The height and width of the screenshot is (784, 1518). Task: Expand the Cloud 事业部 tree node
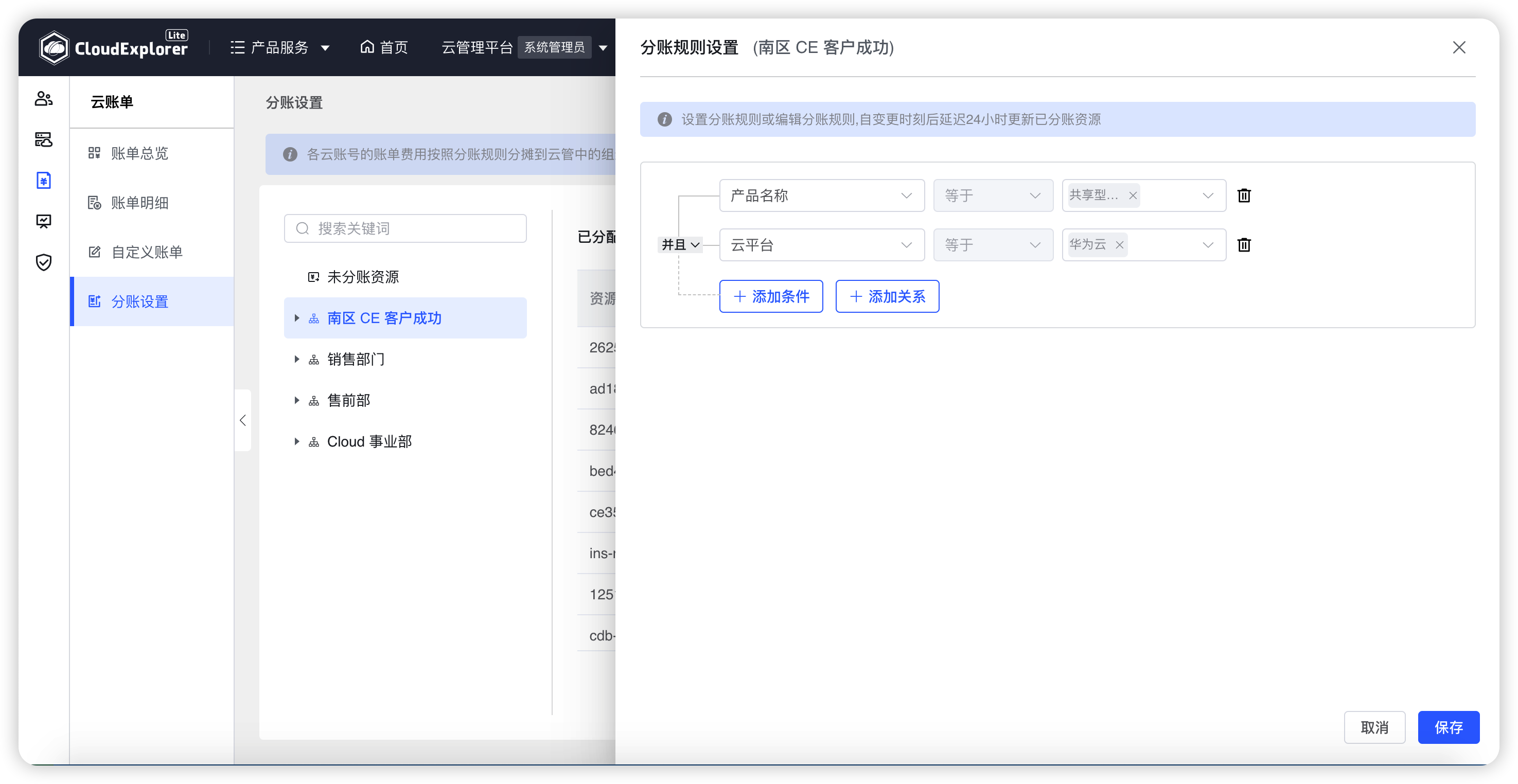click(297, 441)
